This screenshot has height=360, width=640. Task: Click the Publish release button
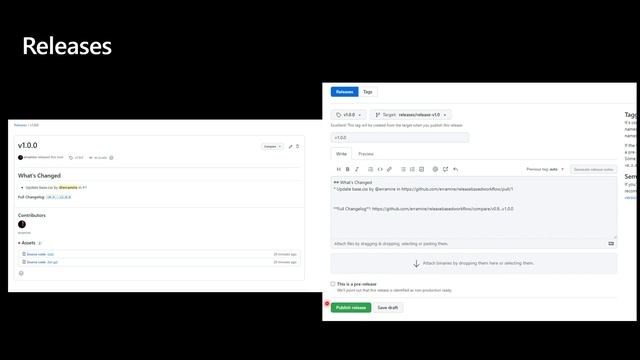tap(351, 307)
